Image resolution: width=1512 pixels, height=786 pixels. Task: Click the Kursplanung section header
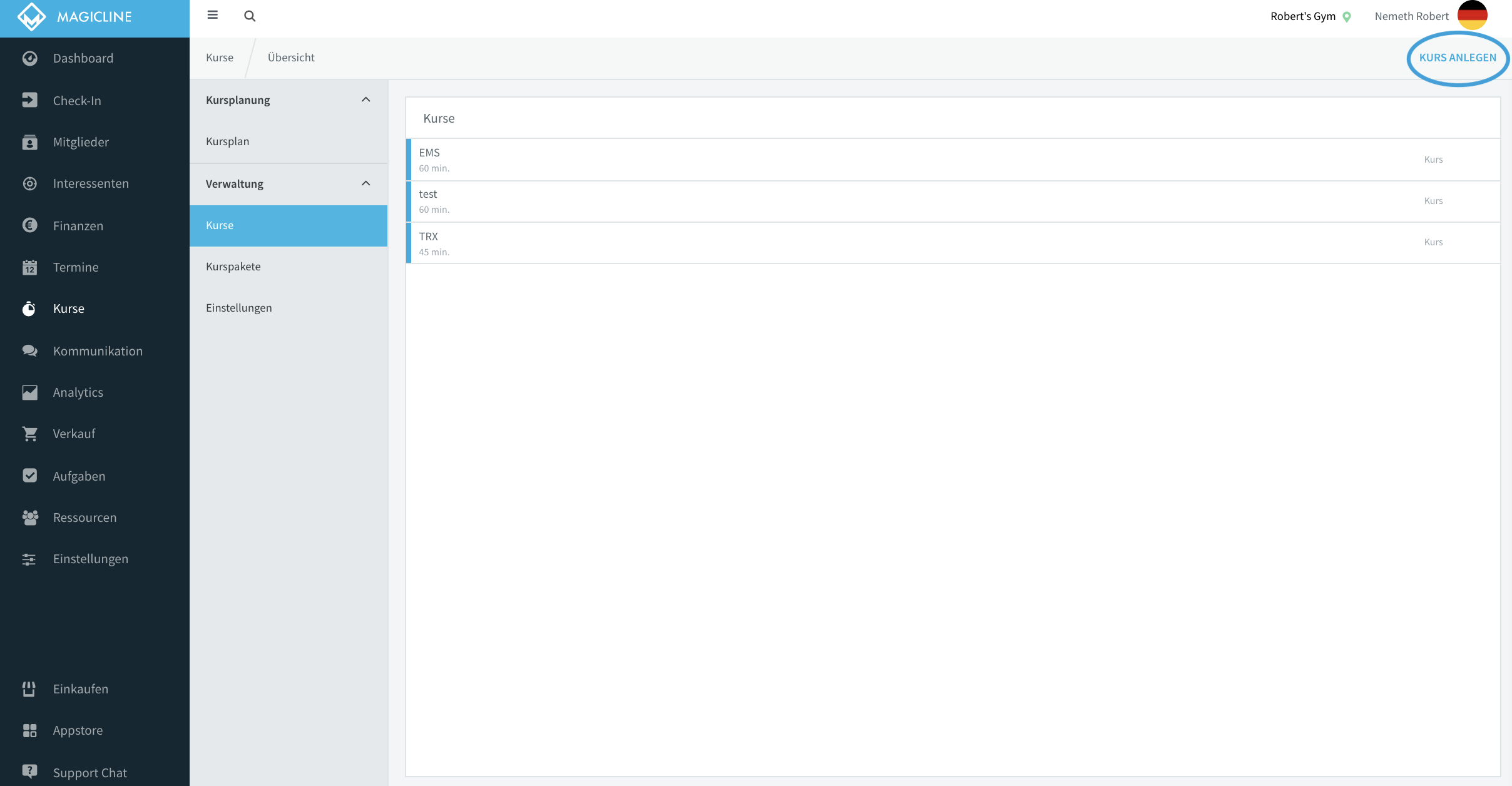tap(289, 100)
